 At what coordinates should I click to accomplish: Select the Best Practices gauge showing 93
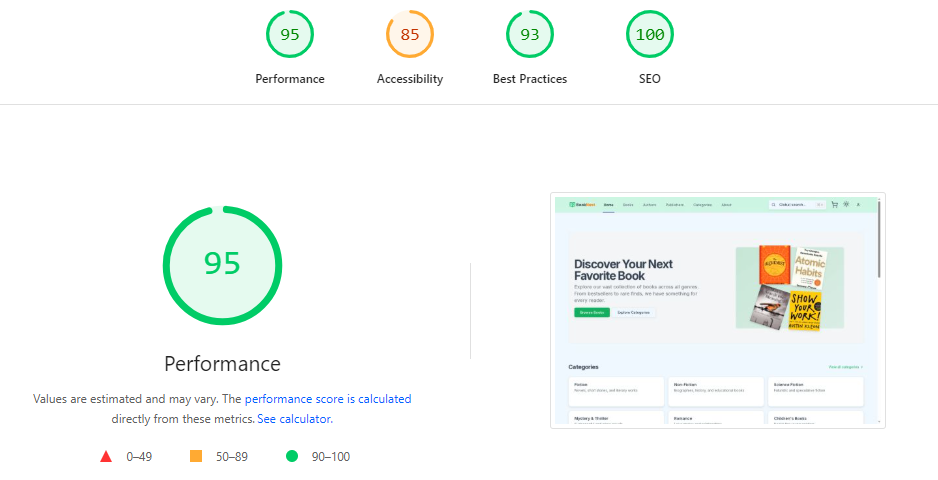530,35
